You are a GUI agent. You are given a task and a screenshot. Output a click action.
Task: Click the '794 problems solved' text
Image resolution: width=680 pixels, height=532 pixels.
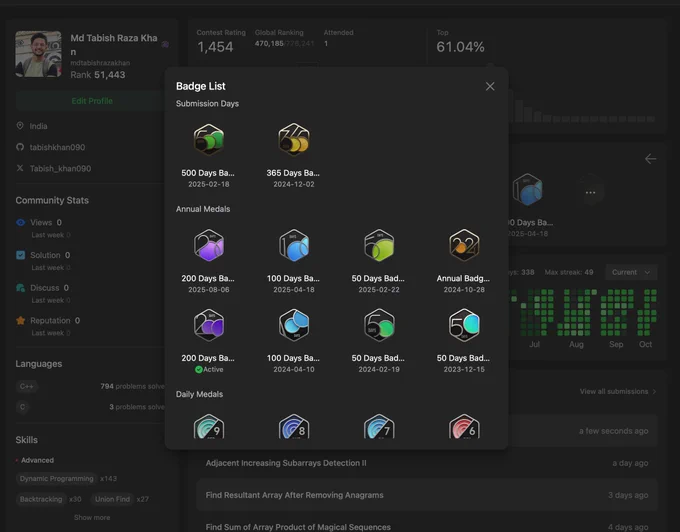pyautogui.click(x=132, y=386)
